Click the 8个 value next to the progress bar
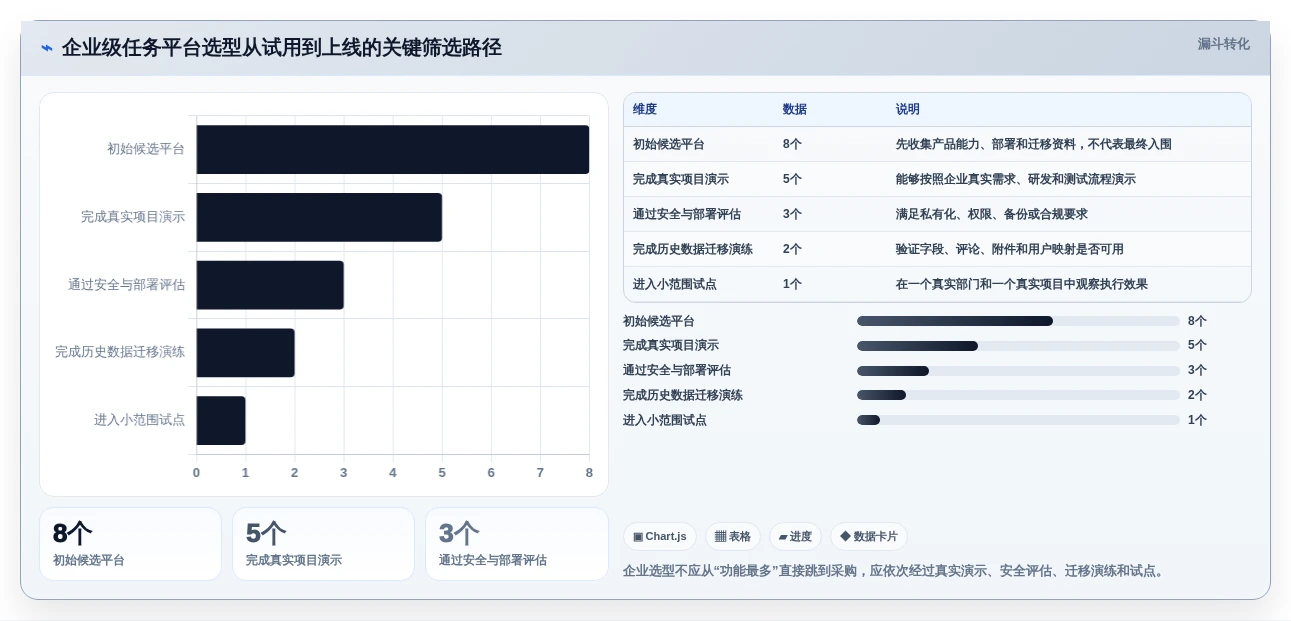This screenshot has height=621, width=1291. point(1197,321)
